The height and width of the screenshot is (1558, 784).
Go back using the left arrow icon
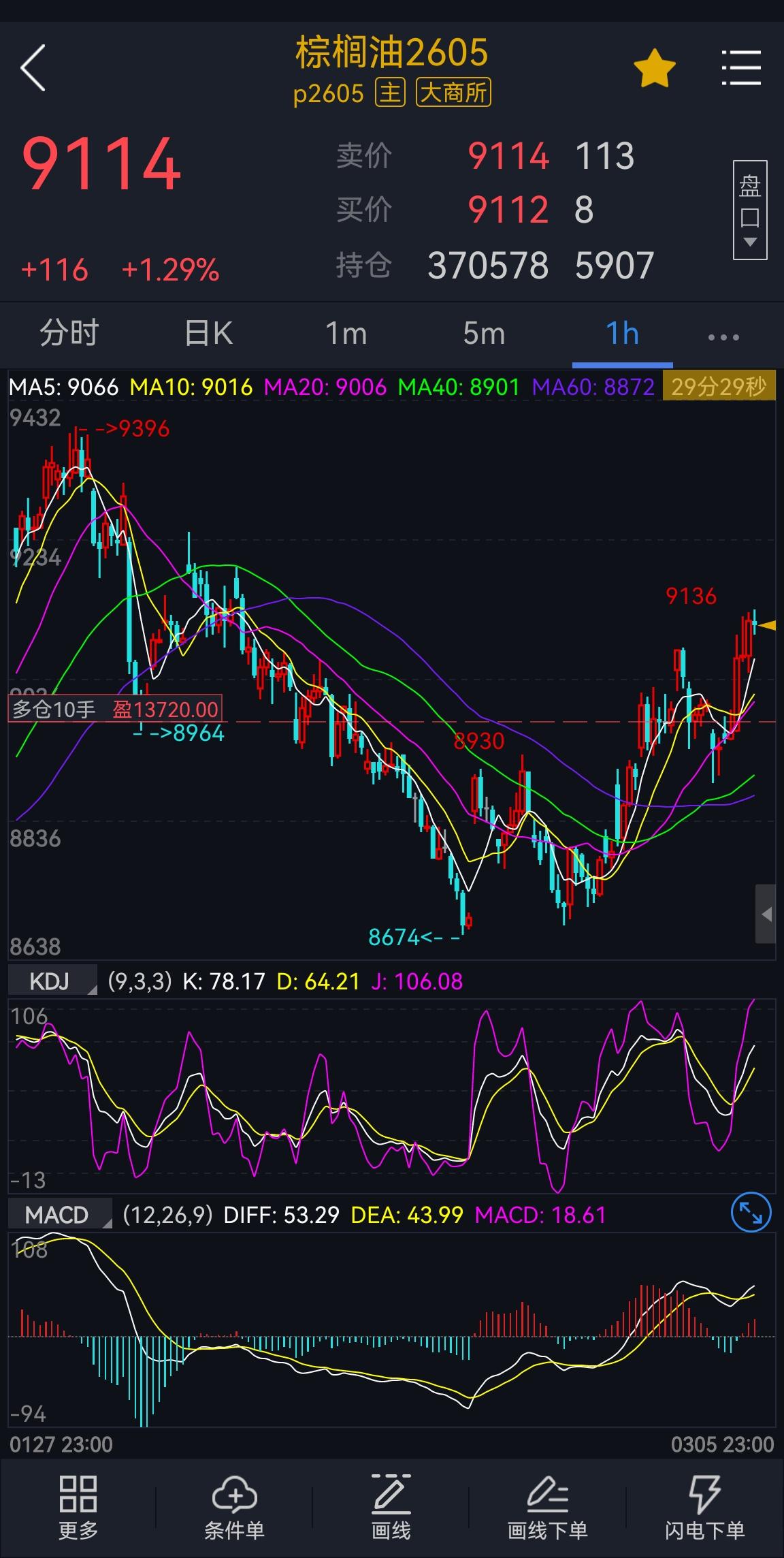[x=33, y=68]
